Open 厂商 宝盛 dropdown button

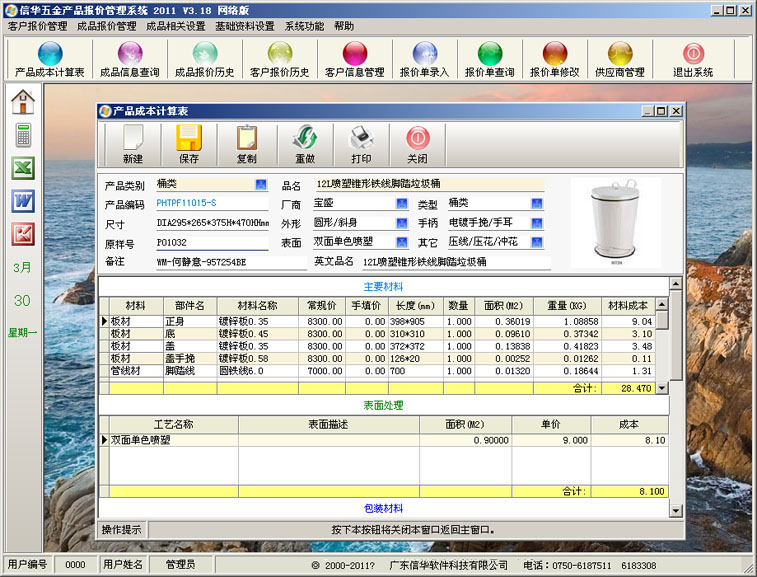click(x=402, y=203)
